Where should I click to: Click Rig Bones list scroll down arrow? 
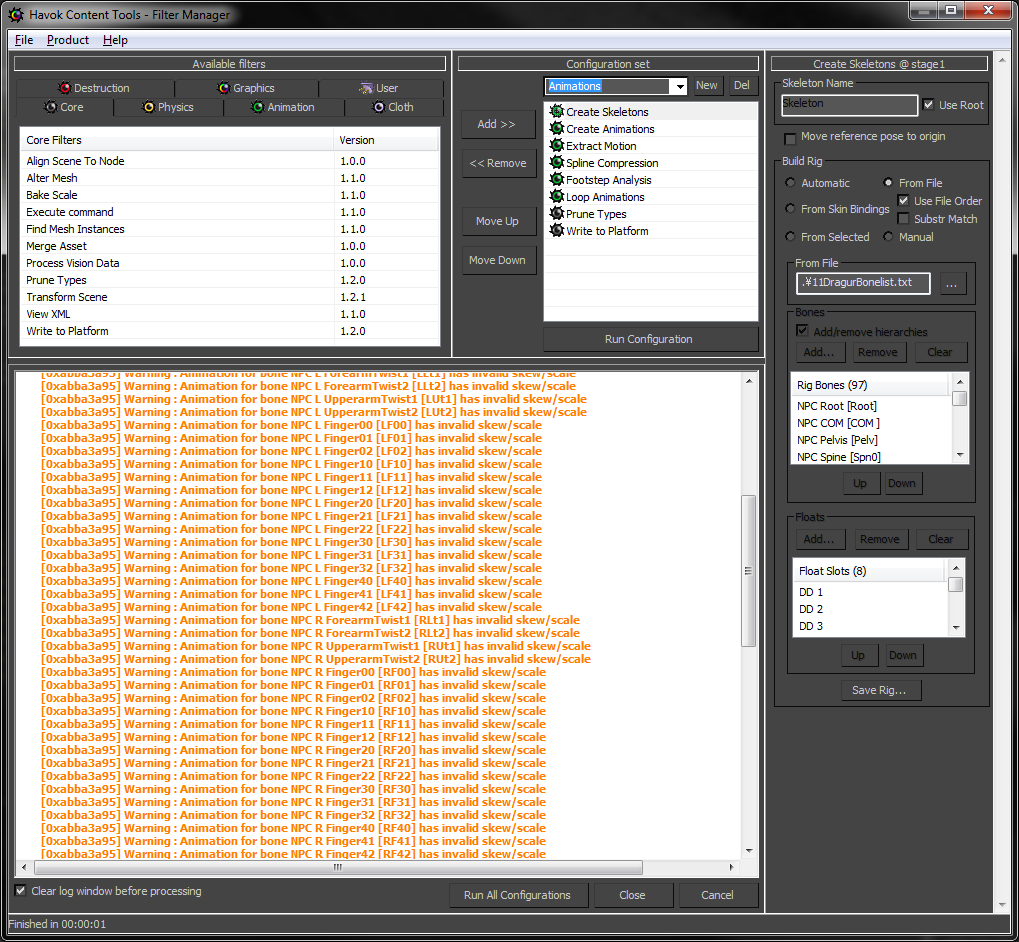click(x=961, y=455)
